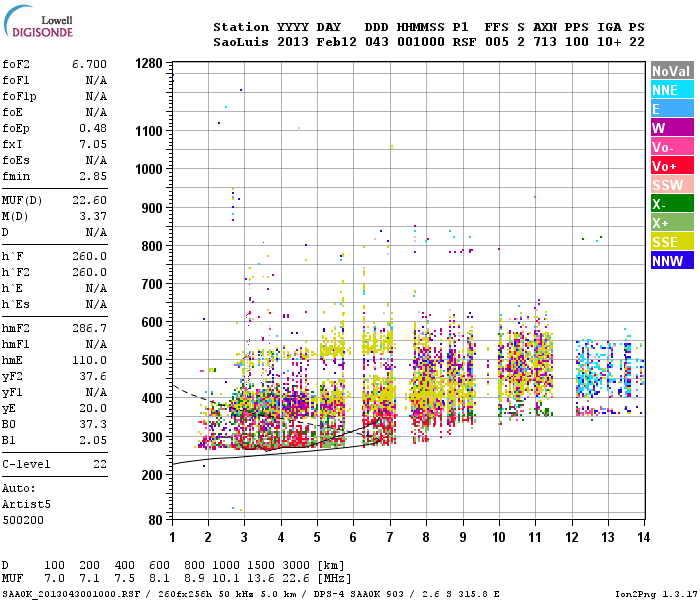Image resolution: width=700 pixels, height=600 pixels.
Task: Select the SSE yellow legend swatch
Action: coord(672,242)
